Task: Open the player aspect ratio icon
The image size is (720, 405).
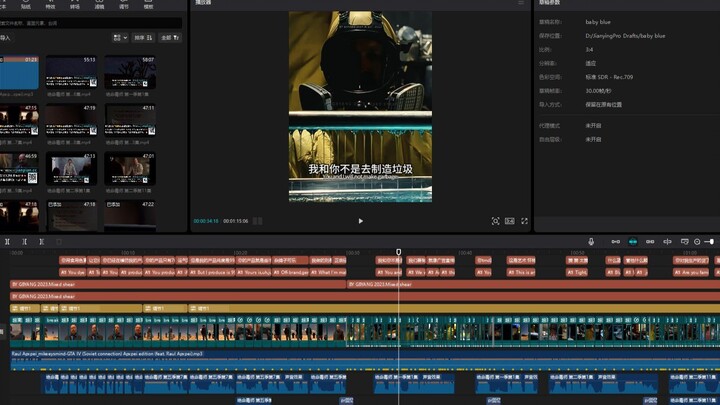Action: click(510, 221)
